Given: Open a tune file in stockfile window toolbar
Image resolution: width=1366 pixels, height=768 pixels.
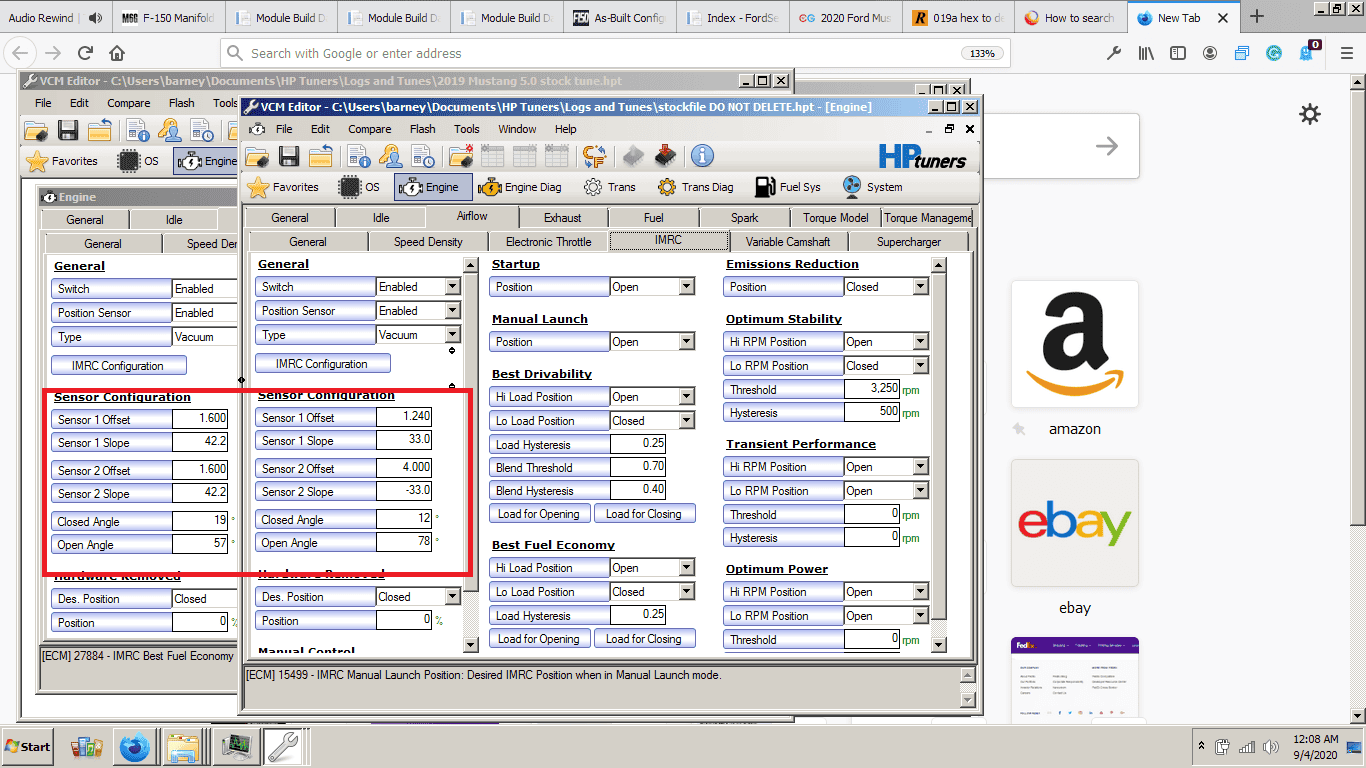Looking at the screenshot, I should tap(257, 156).
